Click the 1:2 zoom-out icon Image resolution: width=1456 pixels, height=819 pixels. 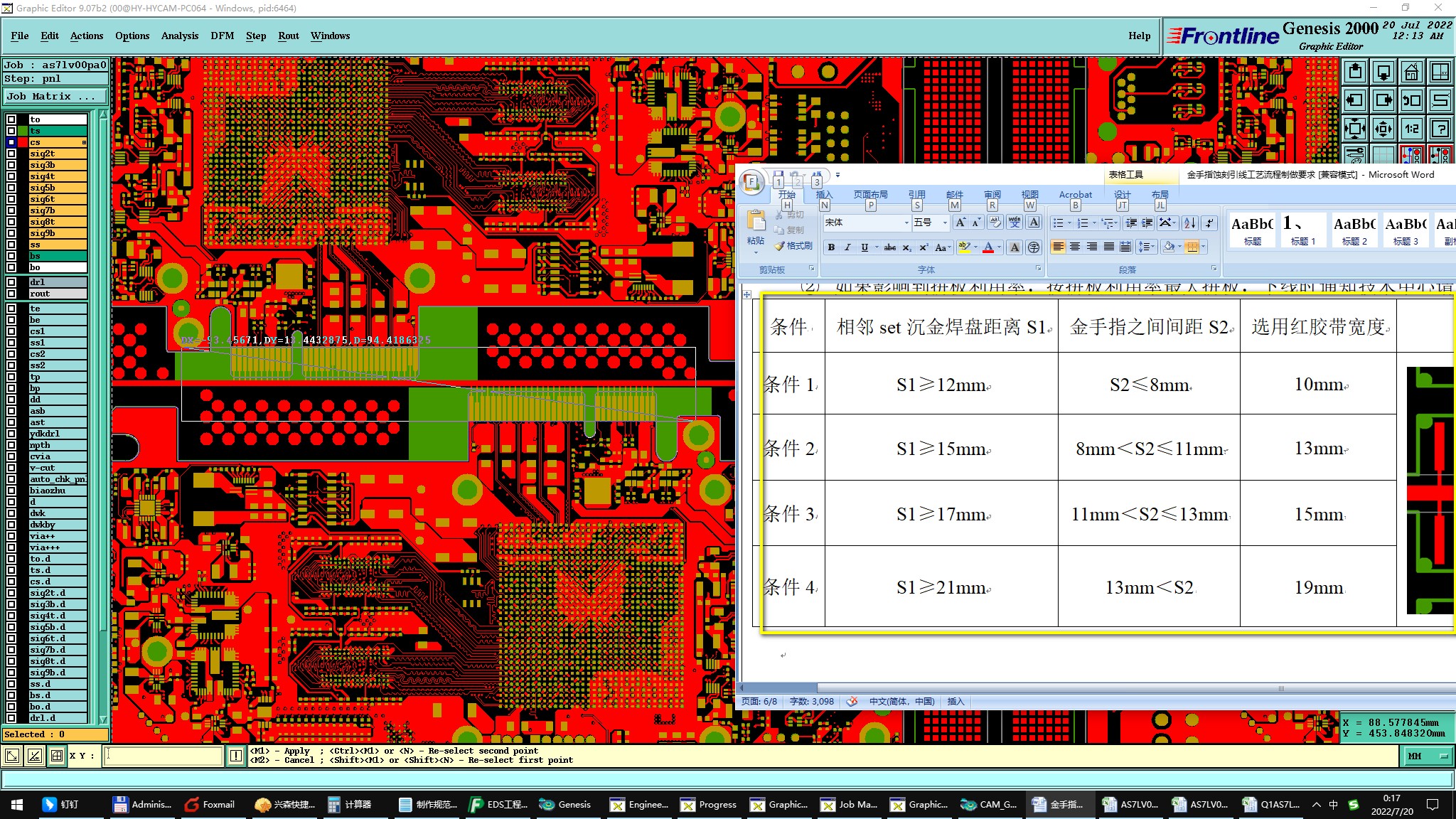point(1411,129)
